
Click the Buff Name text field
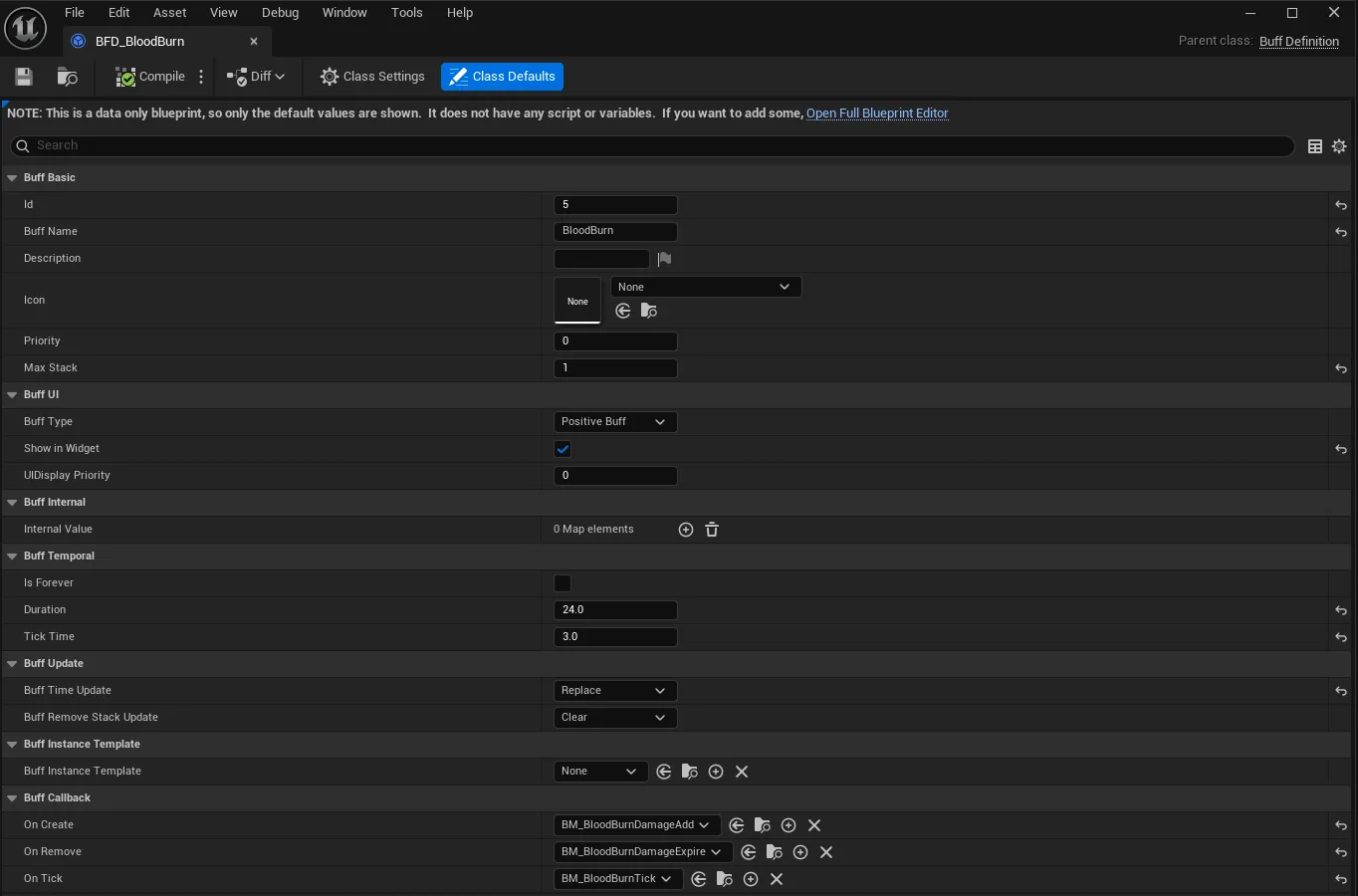[x=615, y=231]
